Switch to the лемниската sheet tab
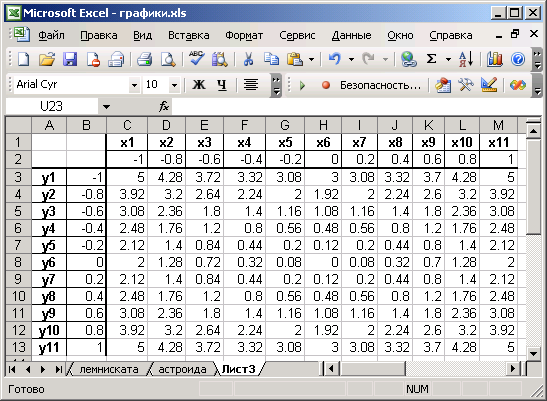547x401 pixels. 108,369
